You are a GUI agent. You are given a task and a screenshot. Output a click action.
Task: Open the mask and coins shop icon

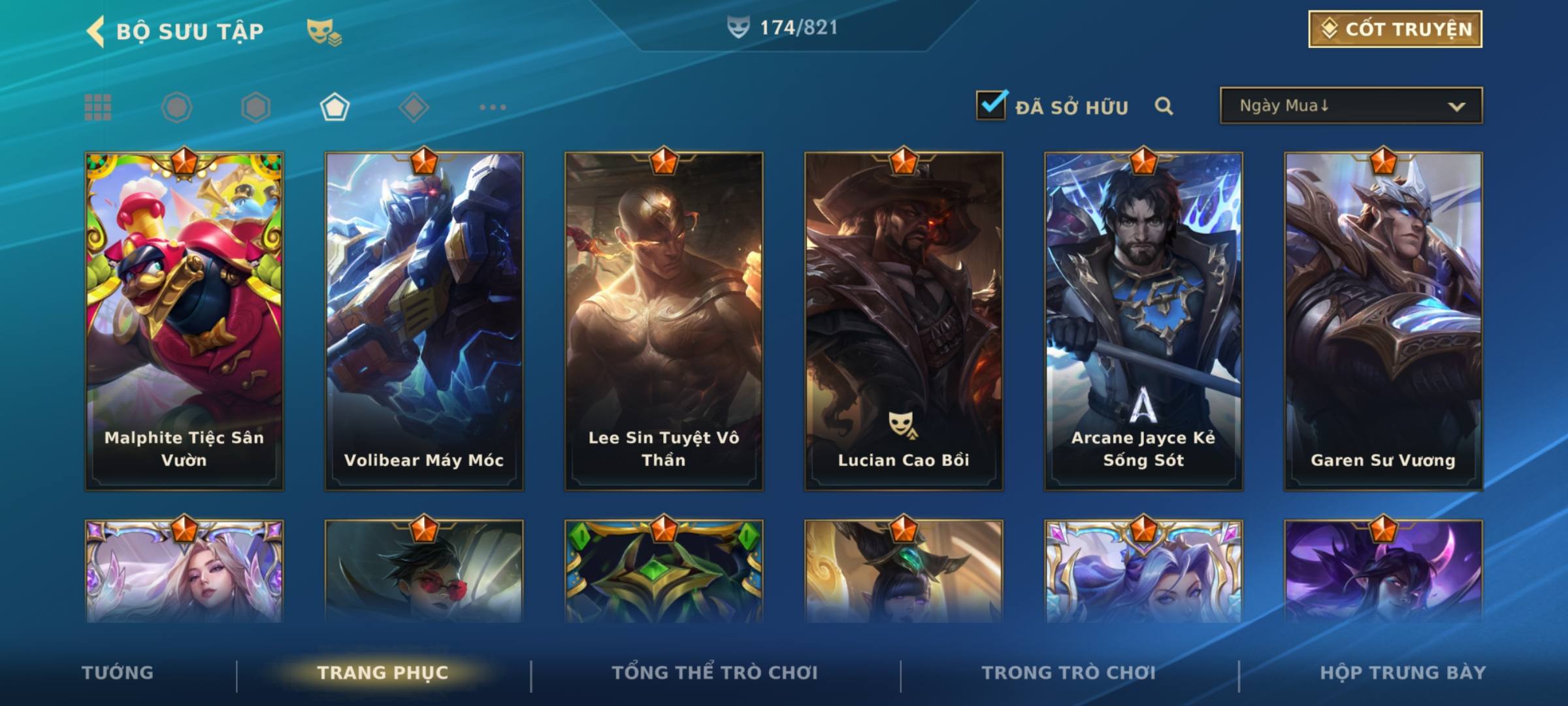pyautogui.click(x=323, y=31)
